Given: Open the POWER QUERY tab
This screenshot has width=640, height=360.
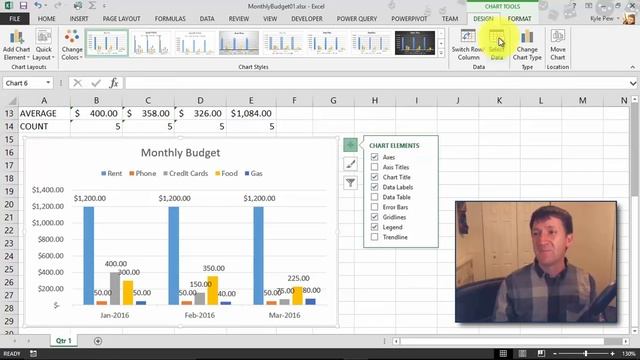Looking at the screenshot, I should 357,19.
